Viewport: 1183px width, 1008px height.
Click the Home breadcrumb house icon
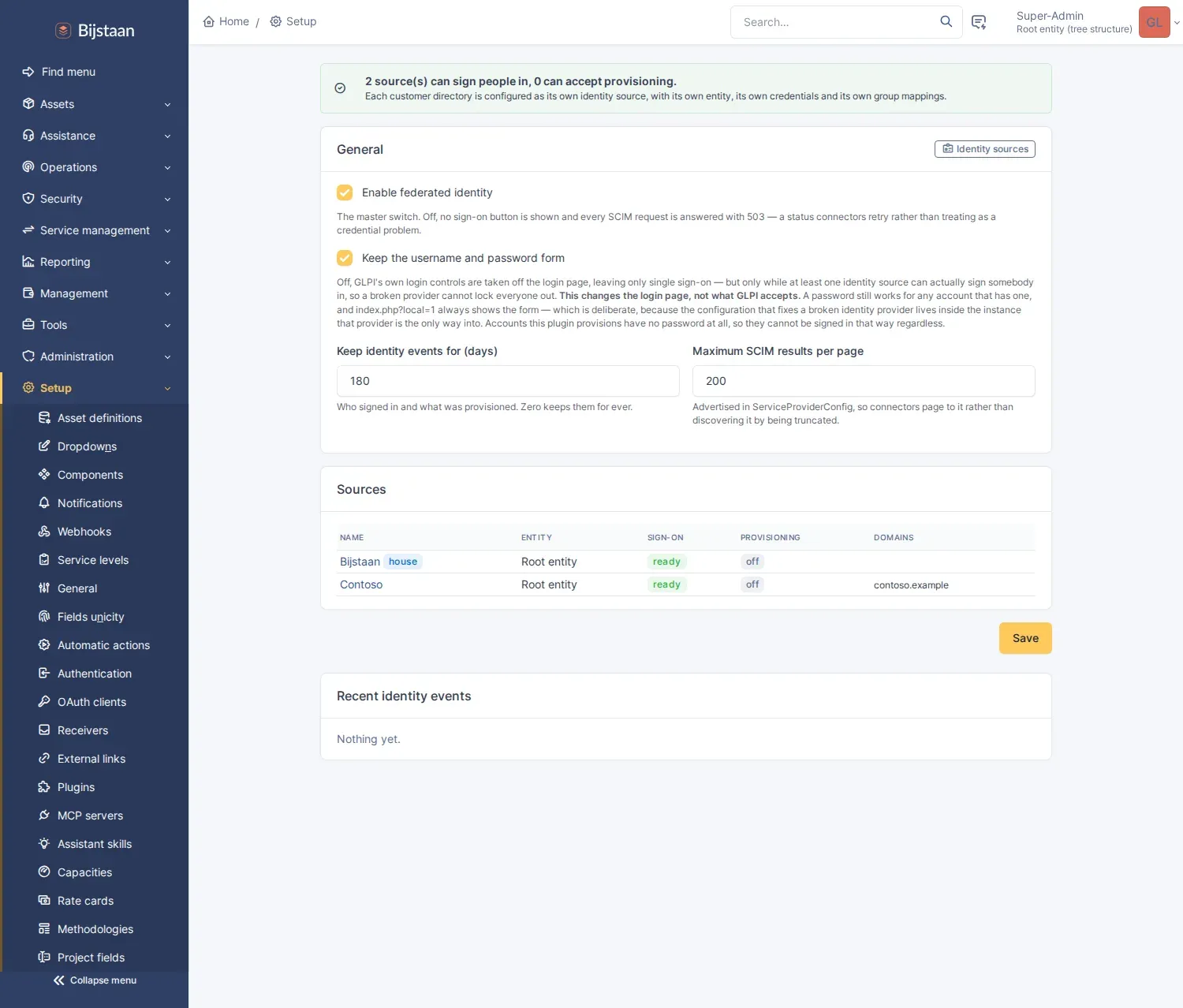(209, 21)
